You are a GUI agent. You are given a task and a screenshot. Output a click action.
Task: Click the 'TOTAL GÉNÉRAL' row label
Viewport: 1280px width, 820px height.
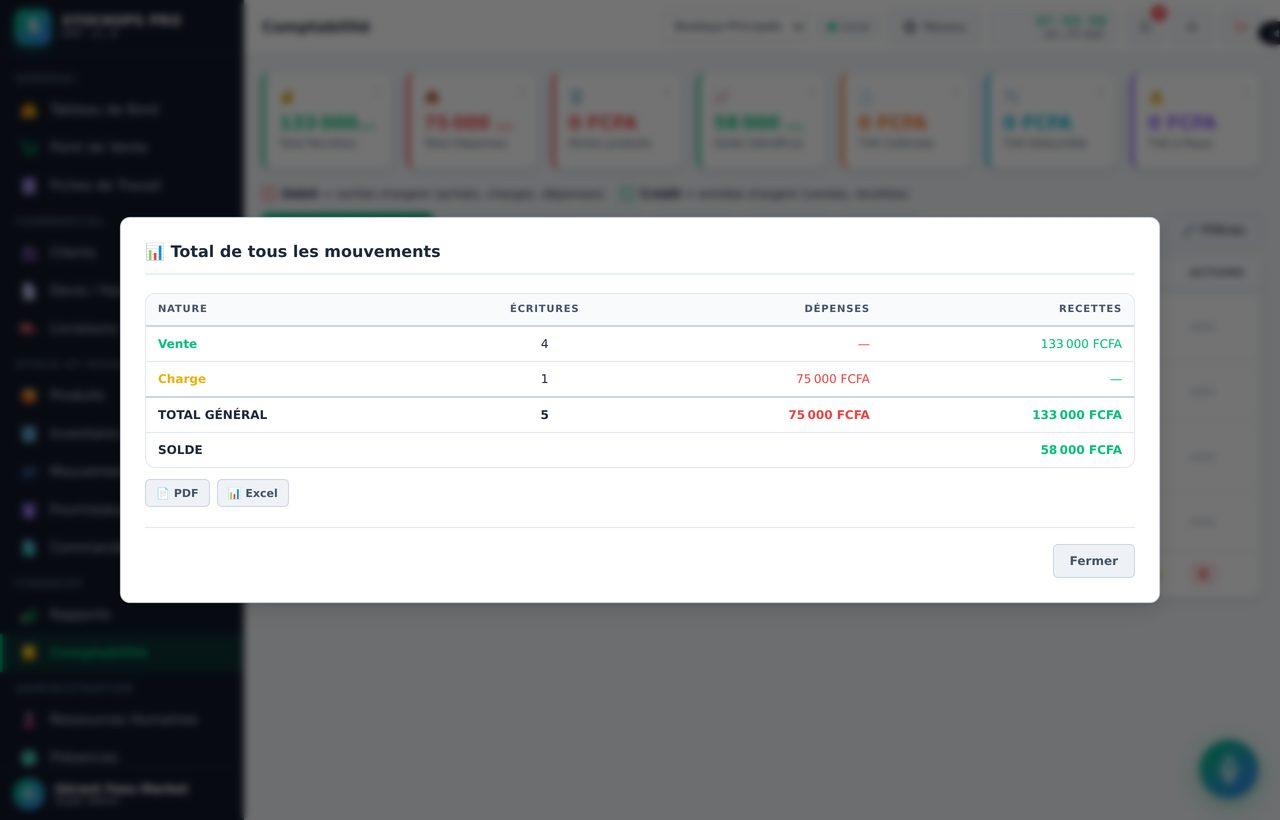pyautogui.click(x=212, y=415)
